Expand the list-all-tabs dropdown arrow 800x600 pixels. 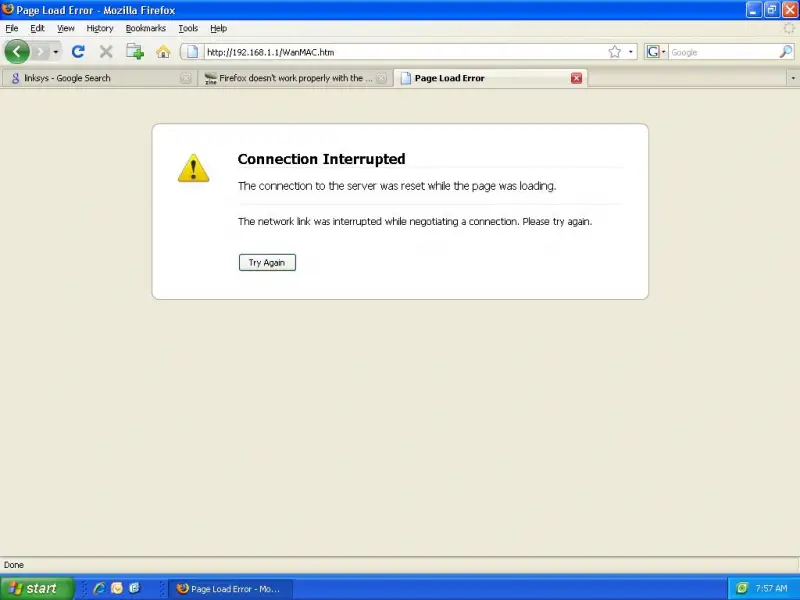pos(792,78)
